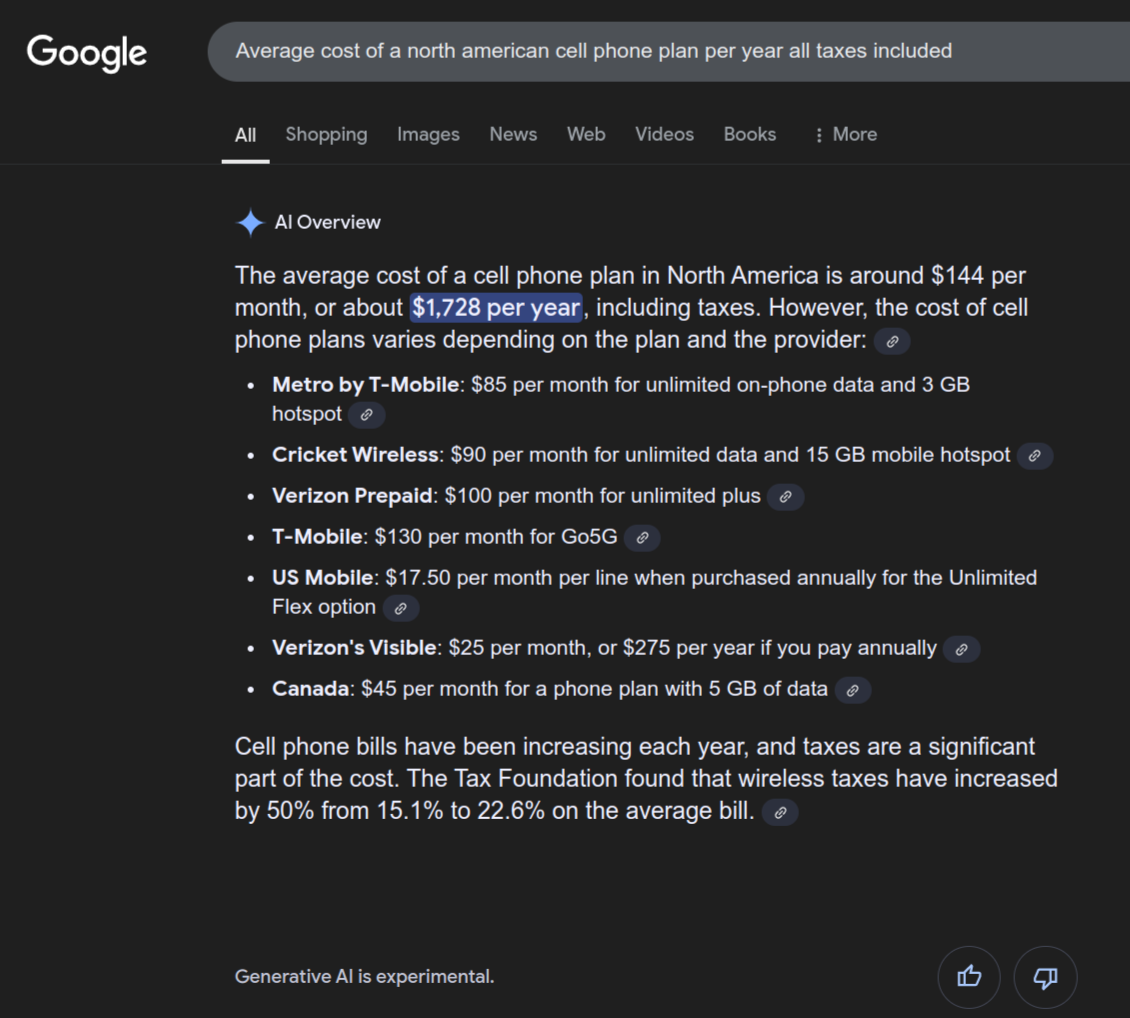Open source link beside Canada entry
This screenshot has height=1018, width=1130.
click(852, 690)
